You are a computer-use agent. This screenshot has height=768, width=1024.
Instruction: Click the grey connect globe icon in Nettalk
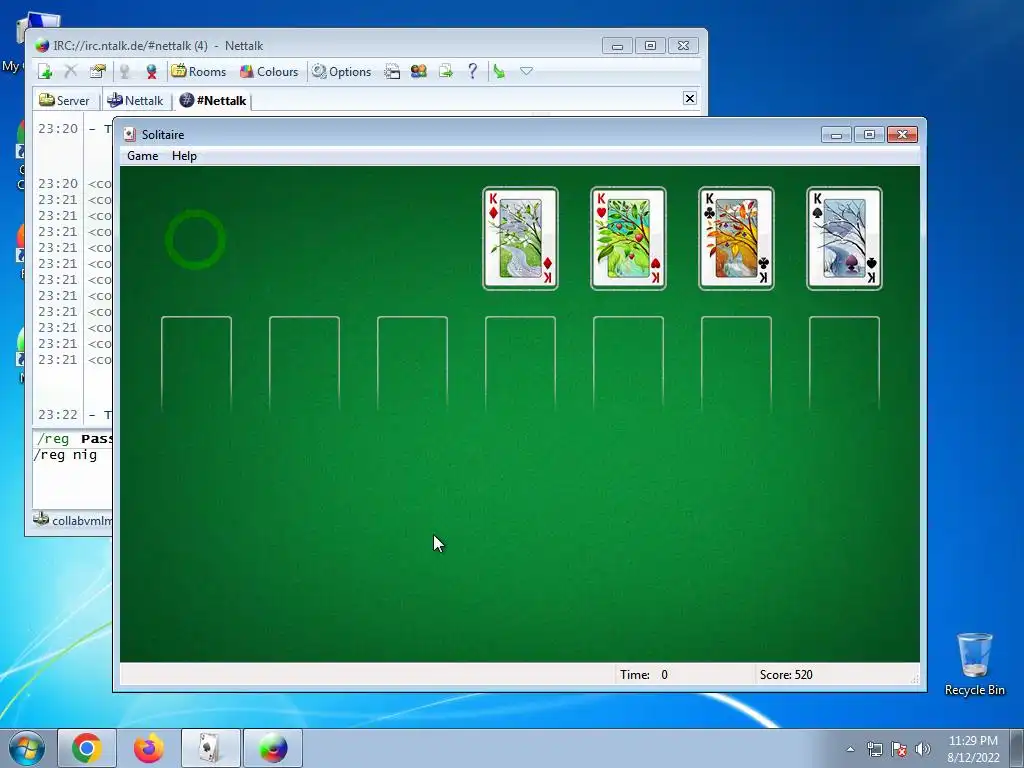coord(124,72)
